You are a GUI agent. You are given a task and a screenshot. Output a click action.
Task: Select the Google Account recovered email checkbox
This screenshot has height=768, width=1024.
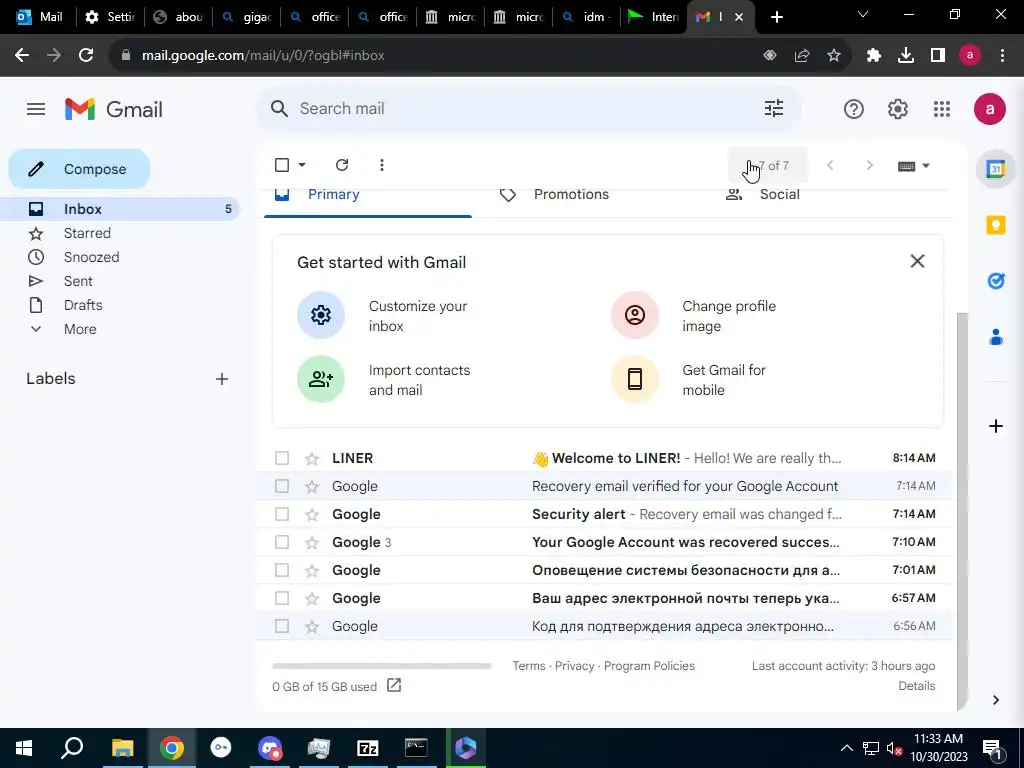tap(282, 543)
